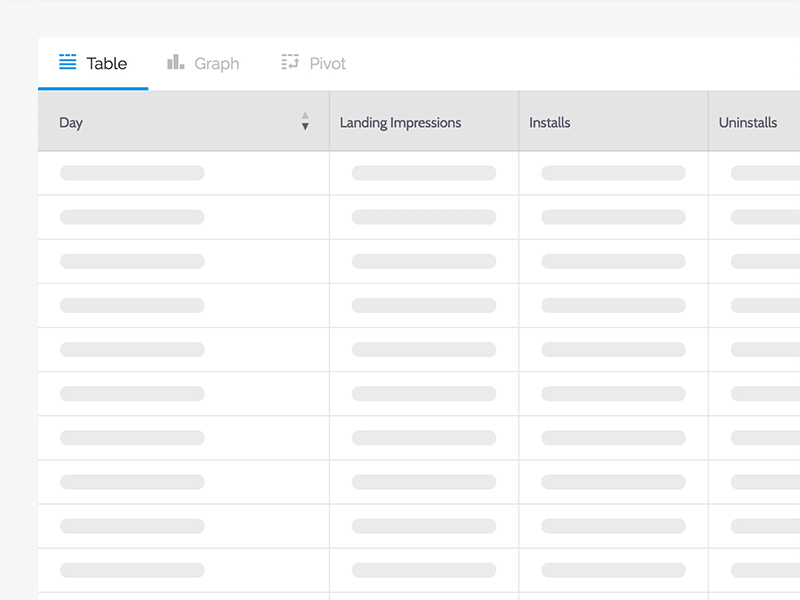Select first row's Landing Impressions placeholder

[424, 173]
